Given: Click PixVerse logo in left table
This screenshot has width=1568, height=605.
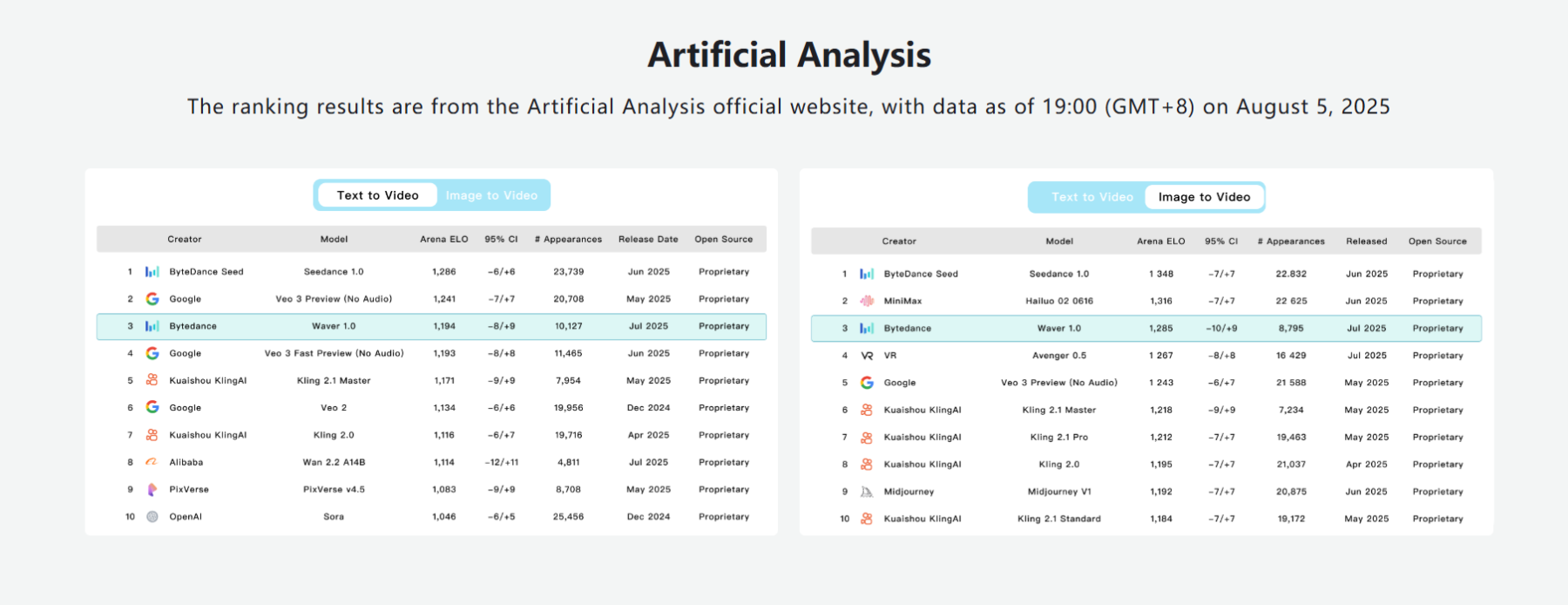Looking at the screenshot, I should coord(152,489).
